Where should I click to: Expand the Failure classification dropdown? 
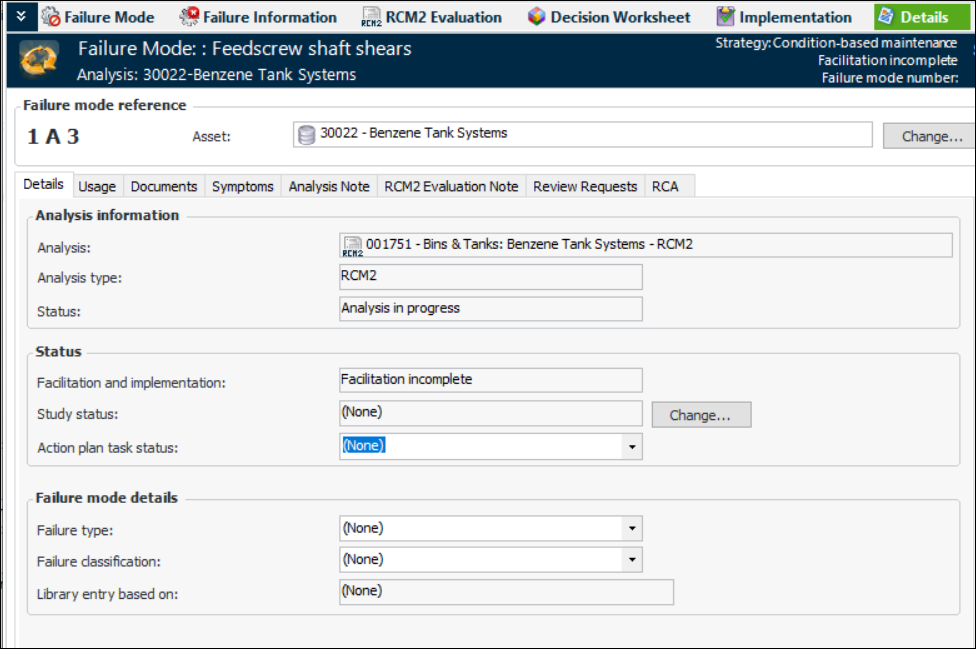(x=630, y=560)
